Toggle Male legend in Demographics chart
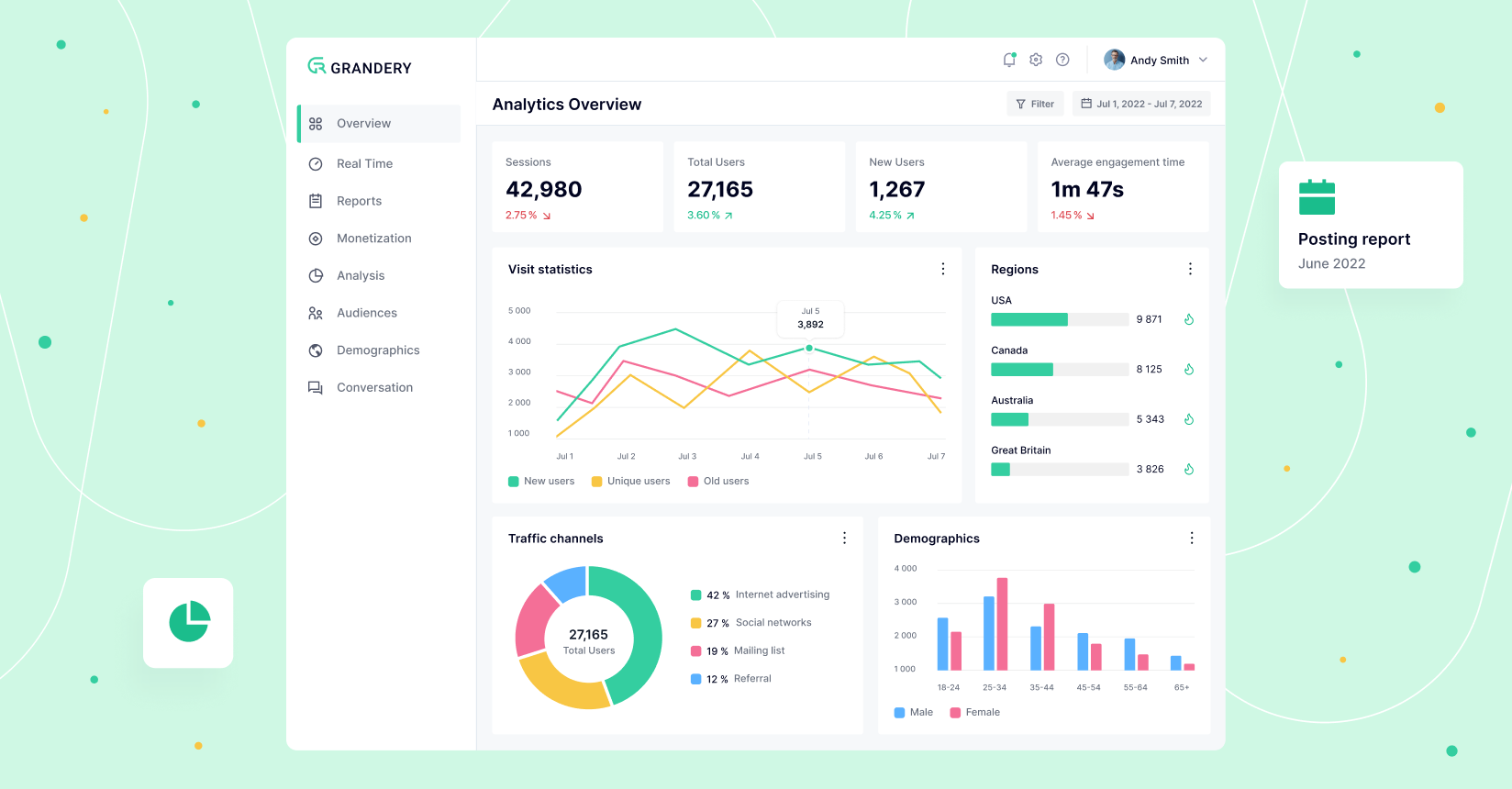Screen dimensions: 1512x789 914,712
